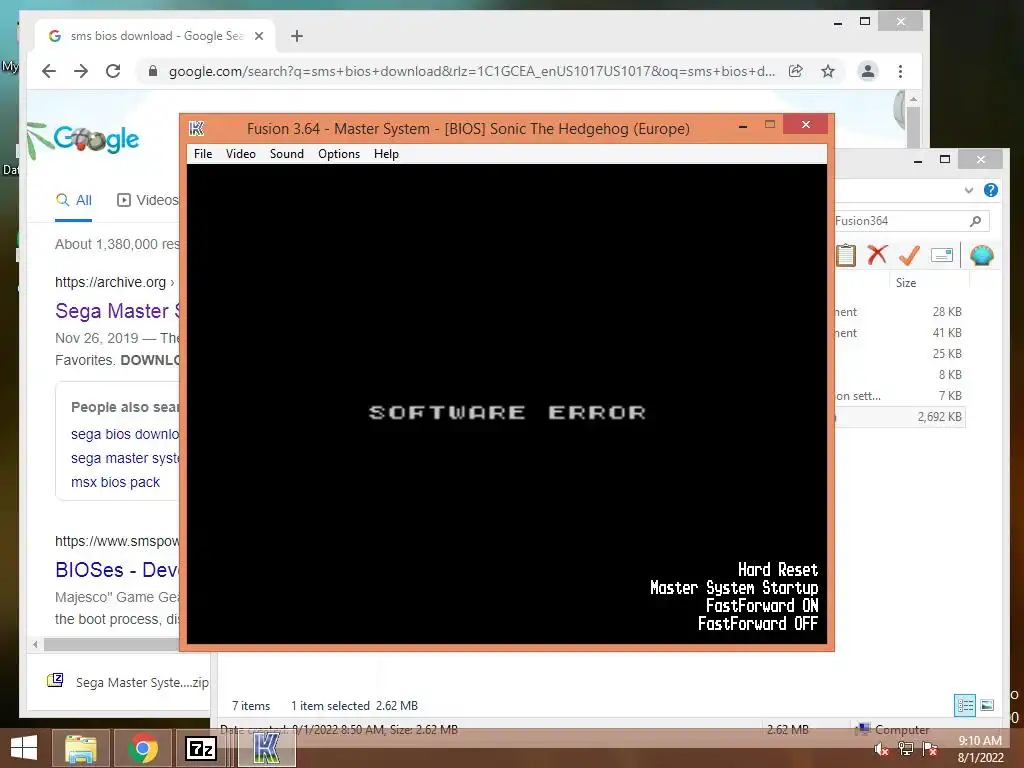Open downloaded Sega Master Syste....zip file

pos(128,682)
